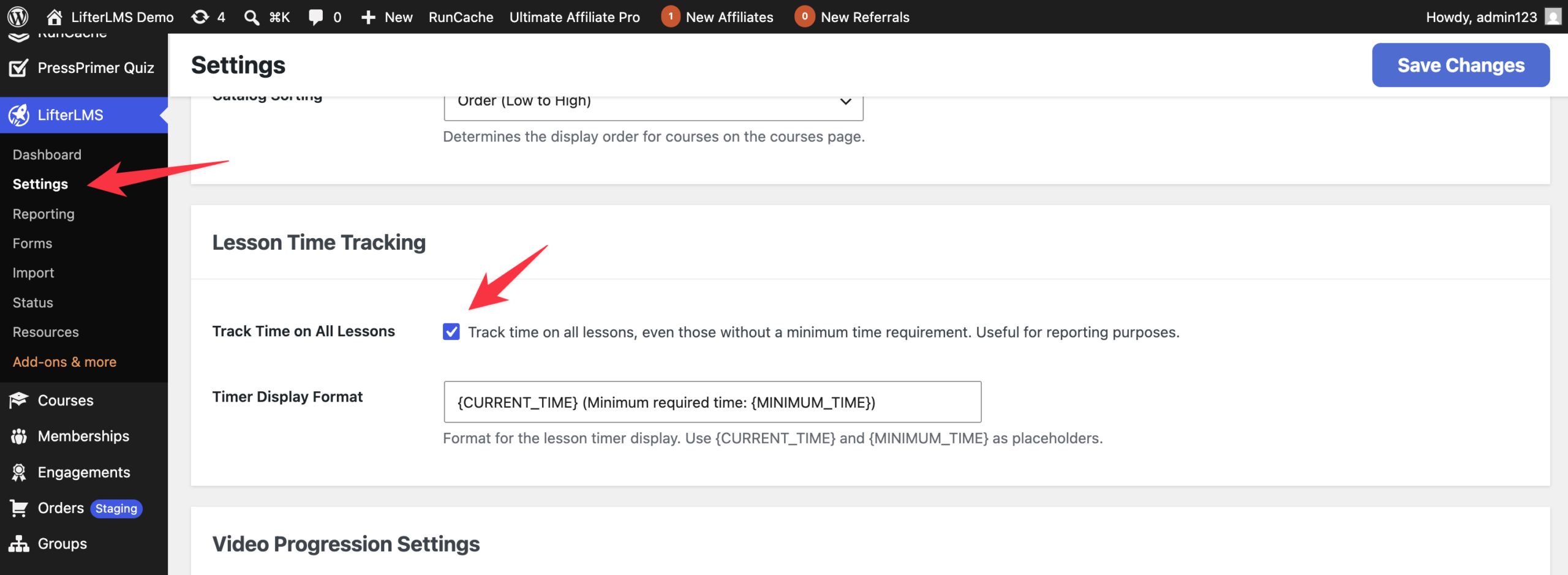Click the New Referrals text link
This screenshot has height=575, width=1568.
click(x=865, y=17)
